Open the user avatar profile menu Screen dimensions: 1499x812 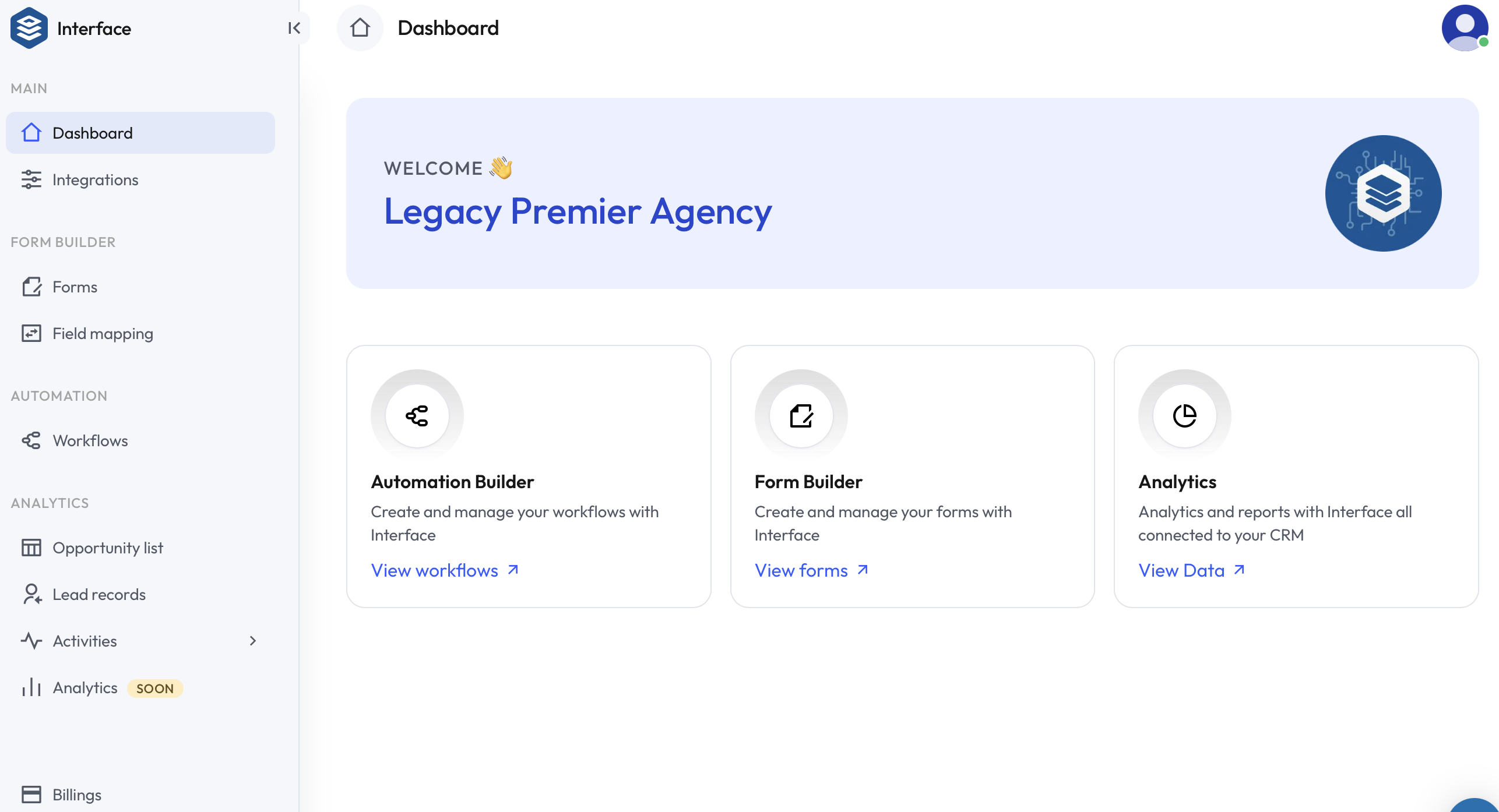pyautogui.click(x=1464, y=28)
